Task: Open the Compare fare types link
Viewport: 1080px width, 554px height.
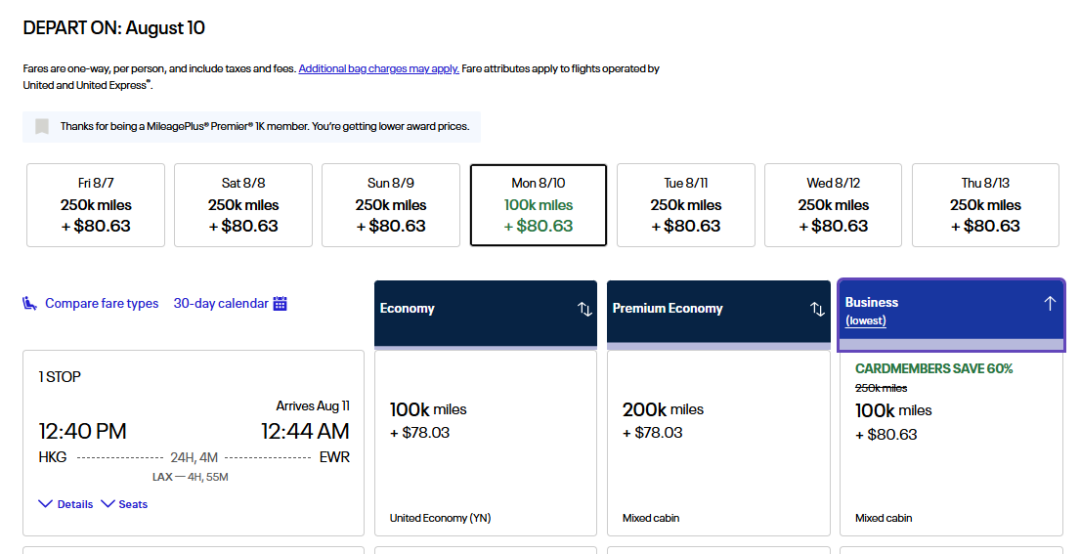Action: point(101,303)
